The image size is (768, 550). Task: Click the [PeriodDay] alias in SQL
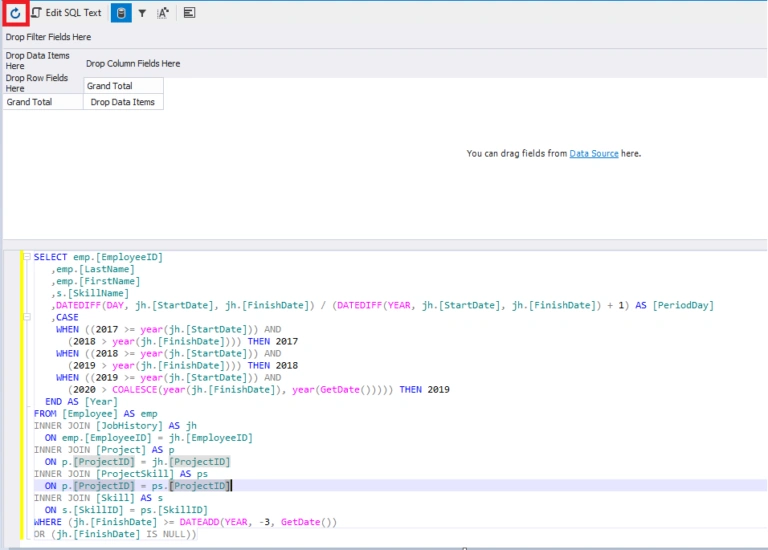tap(683, 305)
